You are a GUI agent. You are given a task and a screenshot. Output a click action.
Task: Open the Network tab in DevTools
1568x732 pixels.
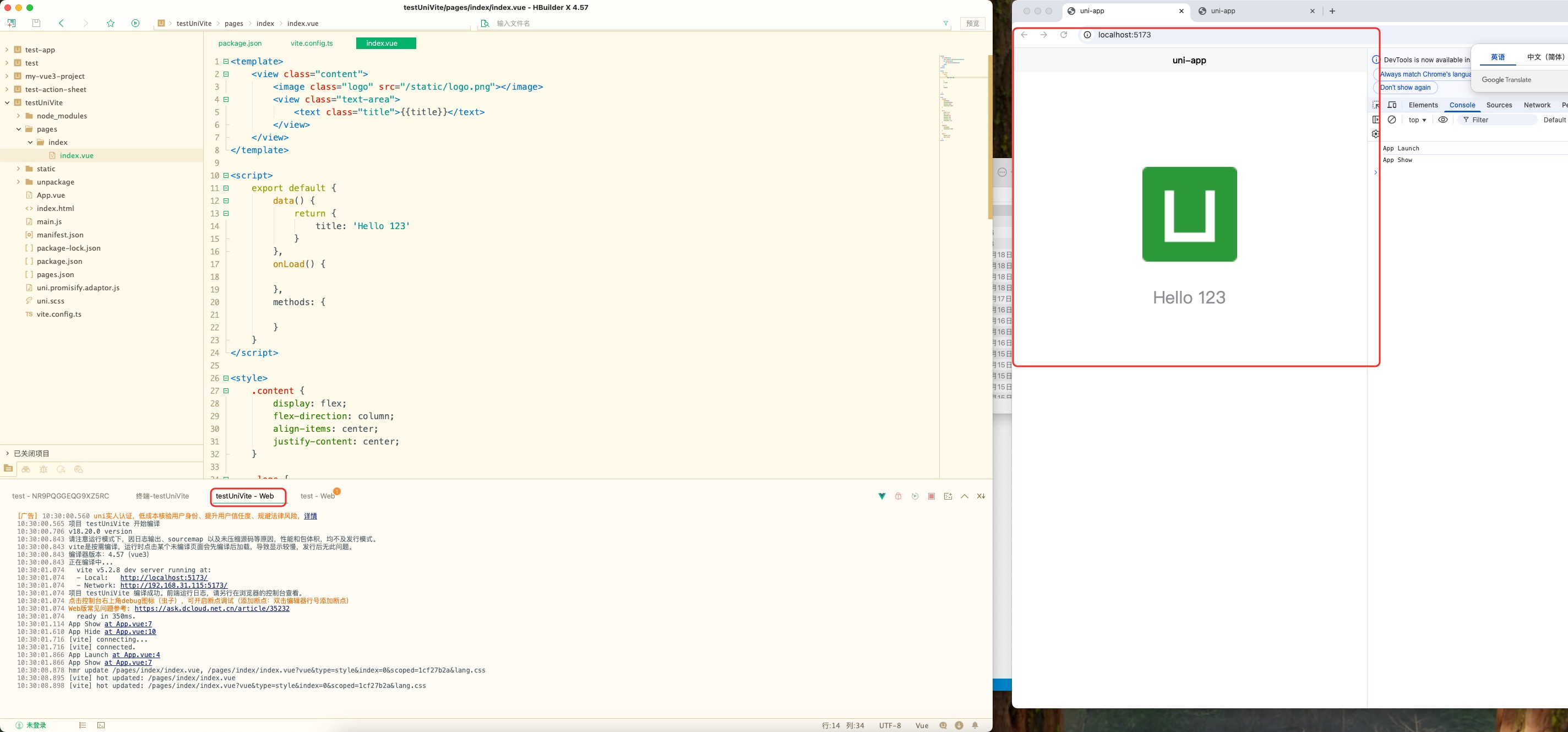[1537, 105]
